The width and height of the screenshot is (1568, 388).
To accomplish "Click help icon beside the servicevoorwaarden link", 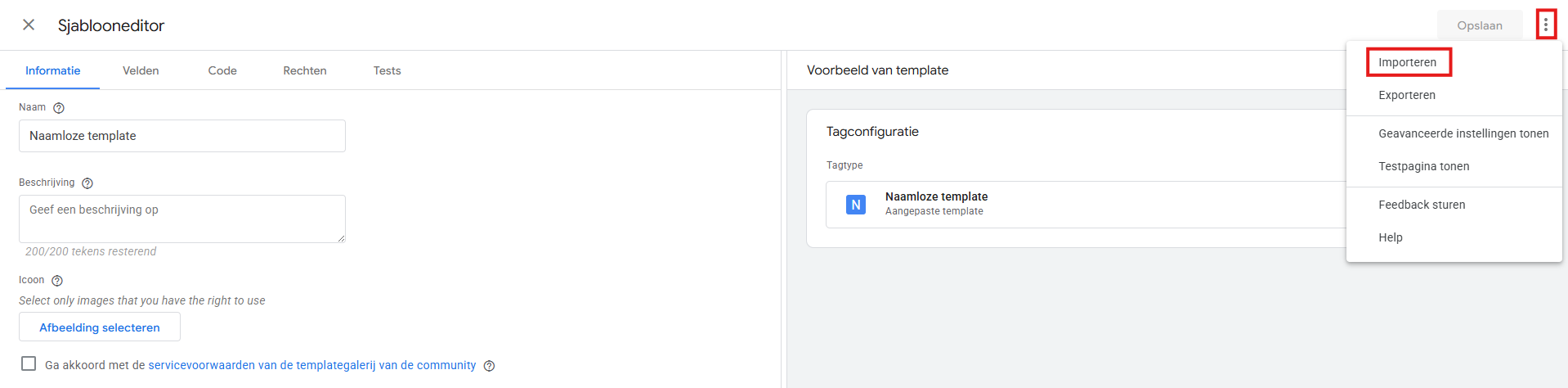I will (x=489, y=366).
